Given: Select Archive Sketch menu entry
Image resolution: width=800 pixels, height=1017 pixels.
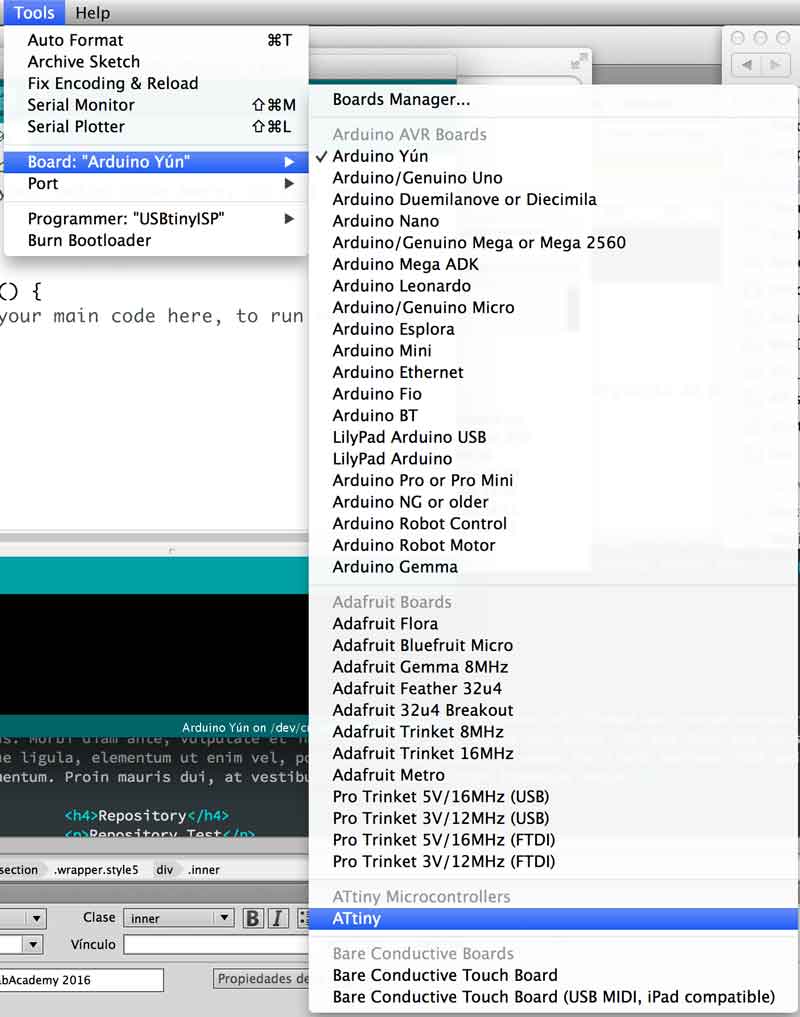Looking at the screenshot, I should point(156,62).
